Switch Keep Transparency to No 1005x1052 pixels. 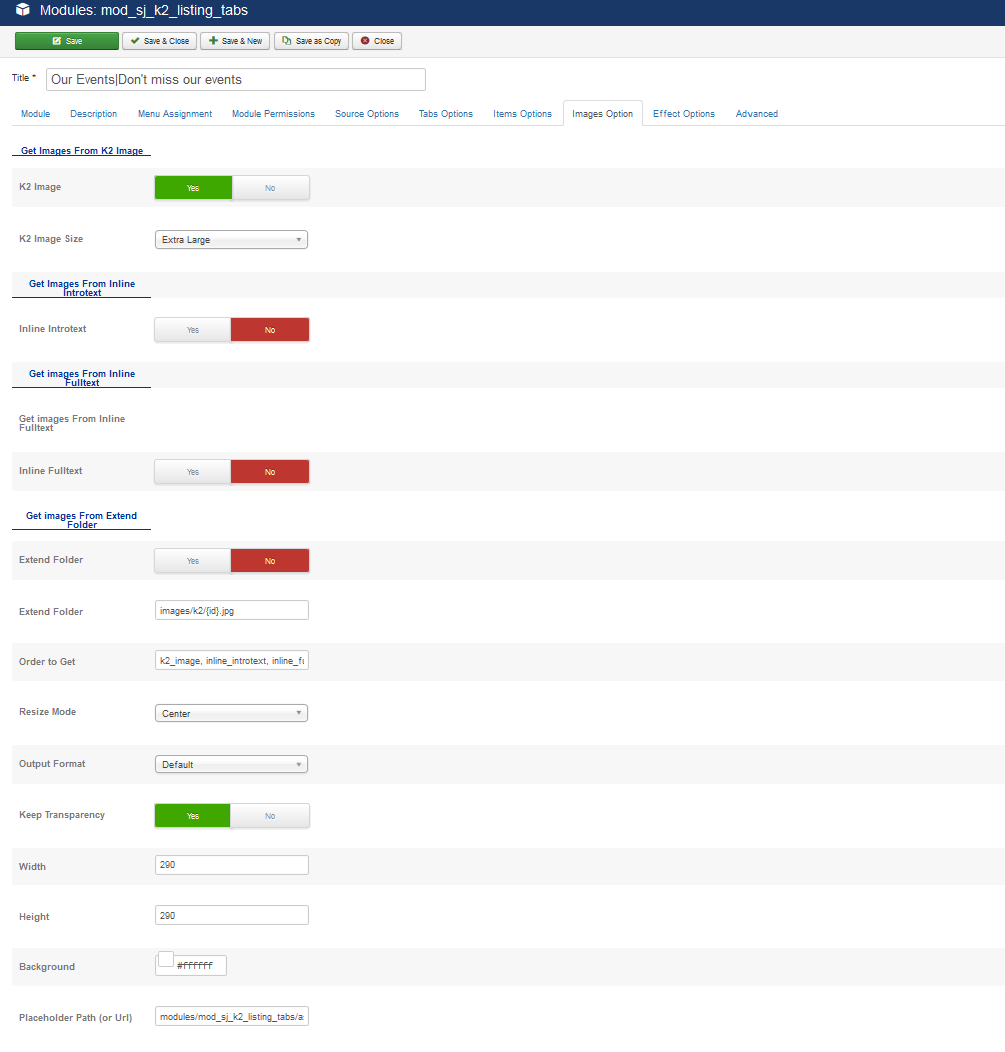(x=270, y=816)
